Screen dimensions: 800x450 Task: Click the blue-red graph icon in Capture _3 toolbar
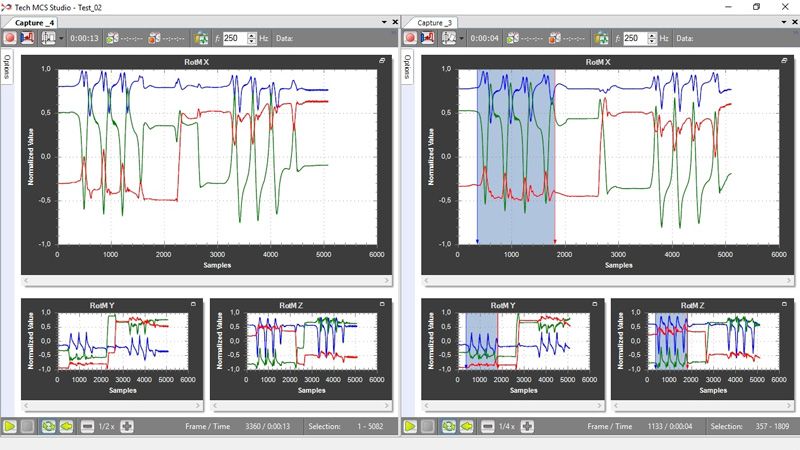(427, 38)
